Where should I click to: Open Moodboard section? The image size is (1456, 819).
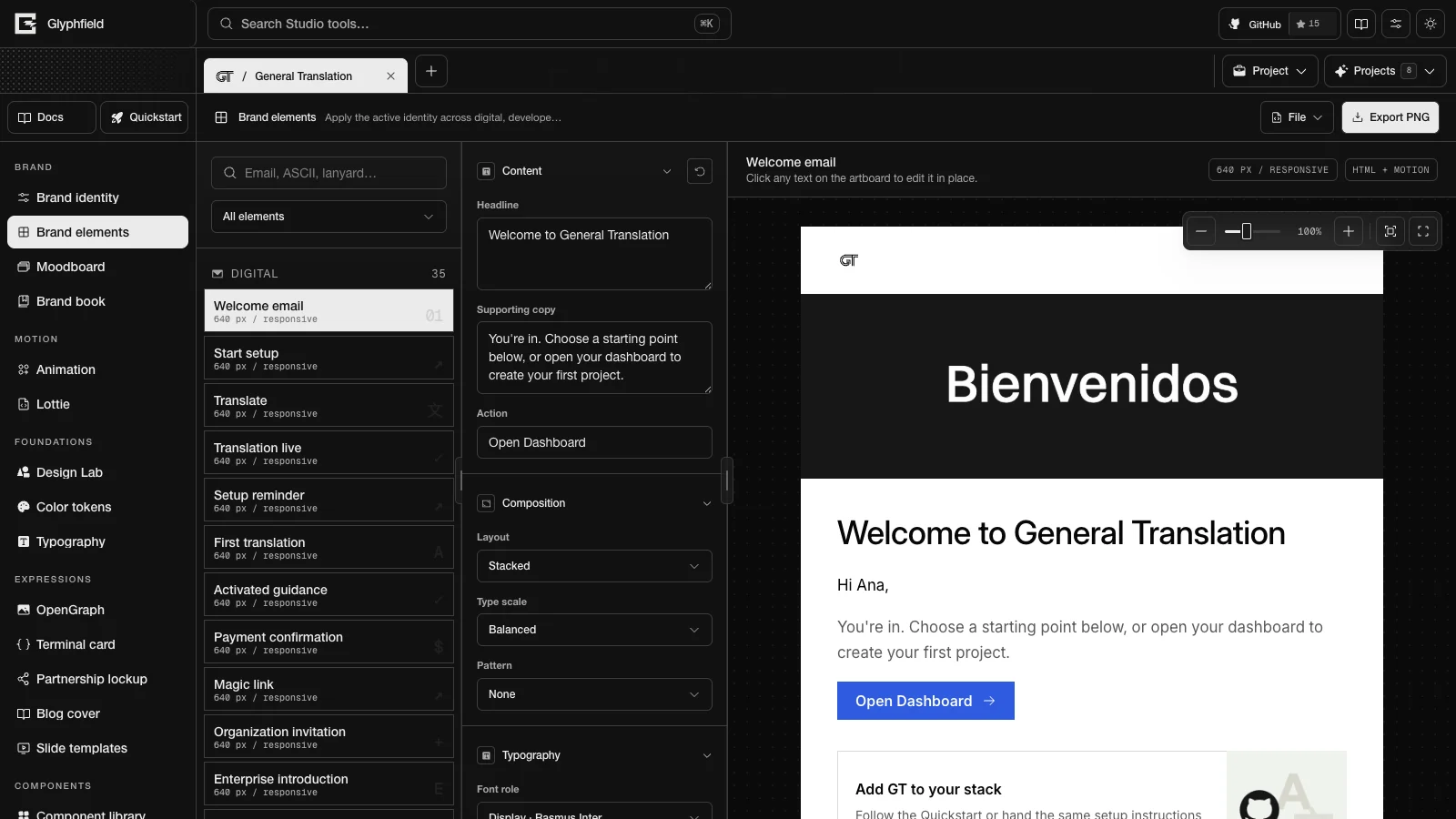click(97, 267)
